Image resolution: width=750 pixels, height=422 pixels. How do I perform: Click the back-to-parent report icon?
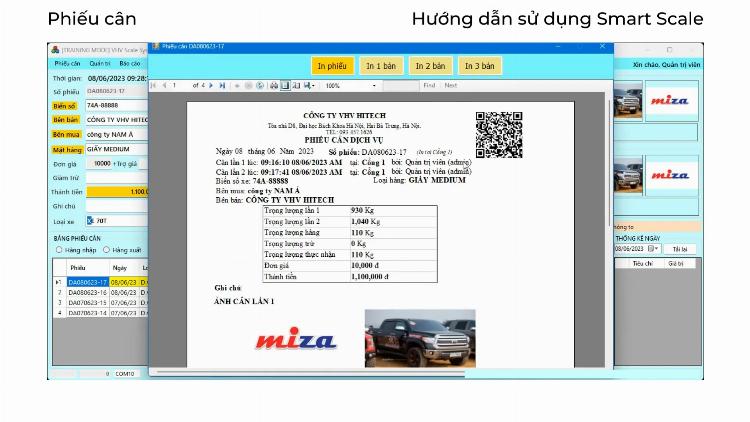point(237,86)
